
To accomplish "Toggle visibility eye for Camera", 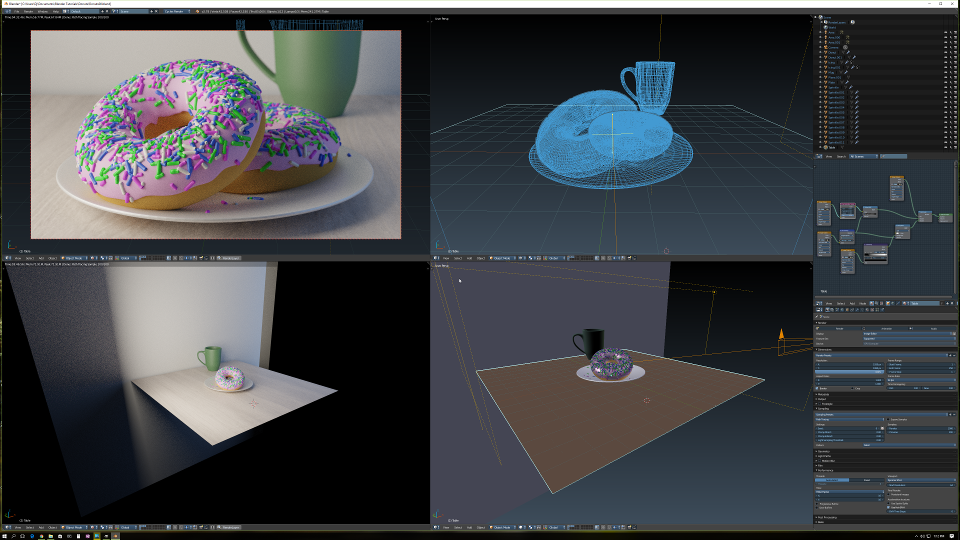I will tap(945, 47).
